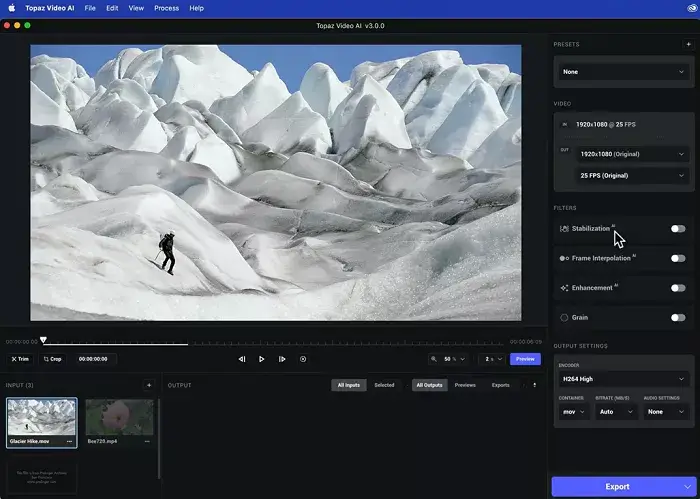Click the Trim tool button
Image resolution: width=700 pixels, height=499 pixels.
click(x=20, y=359)
